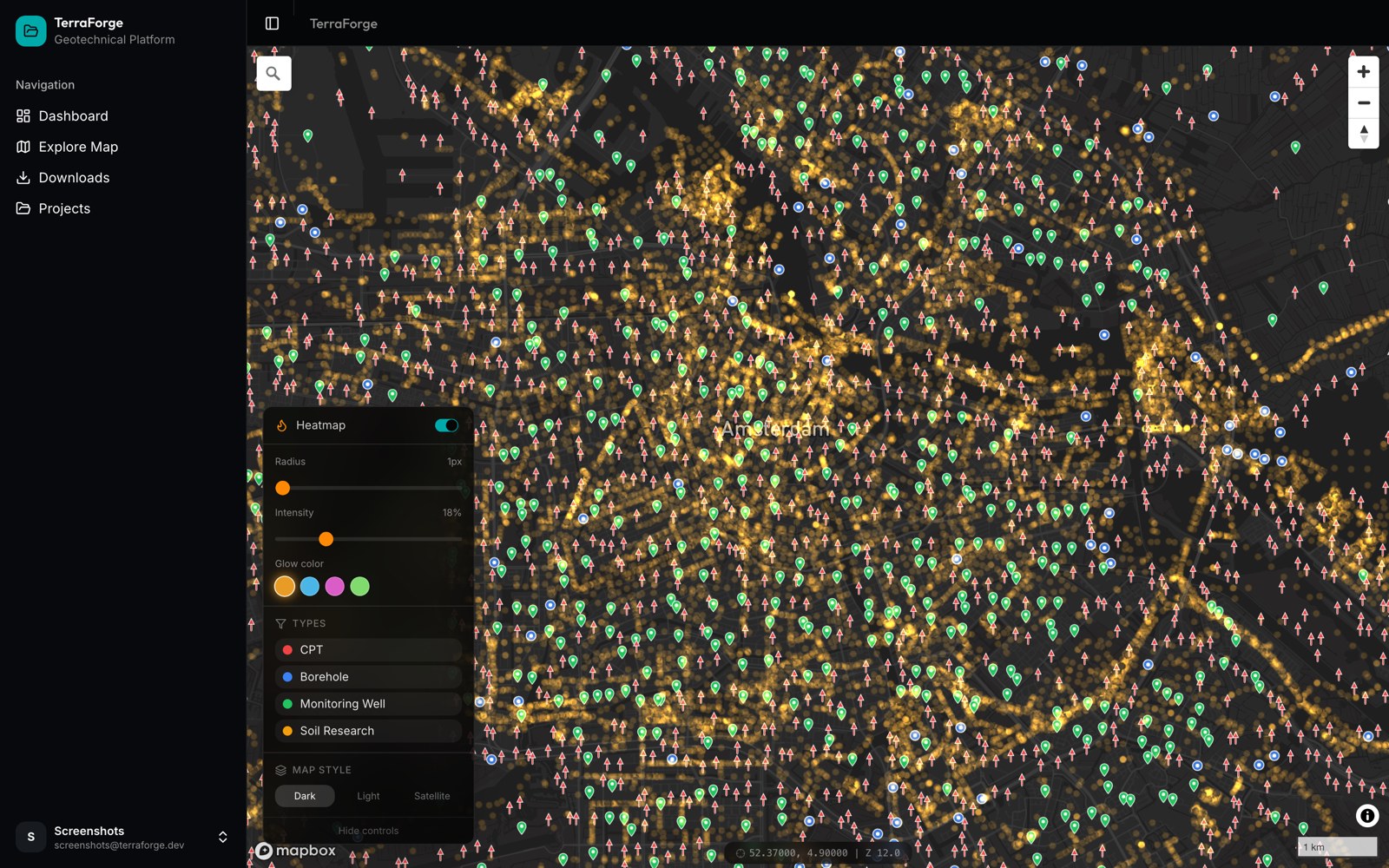This screenshot has height=868, width=1389.
Task: Zoom out with the minus button
Action: 1364,102
